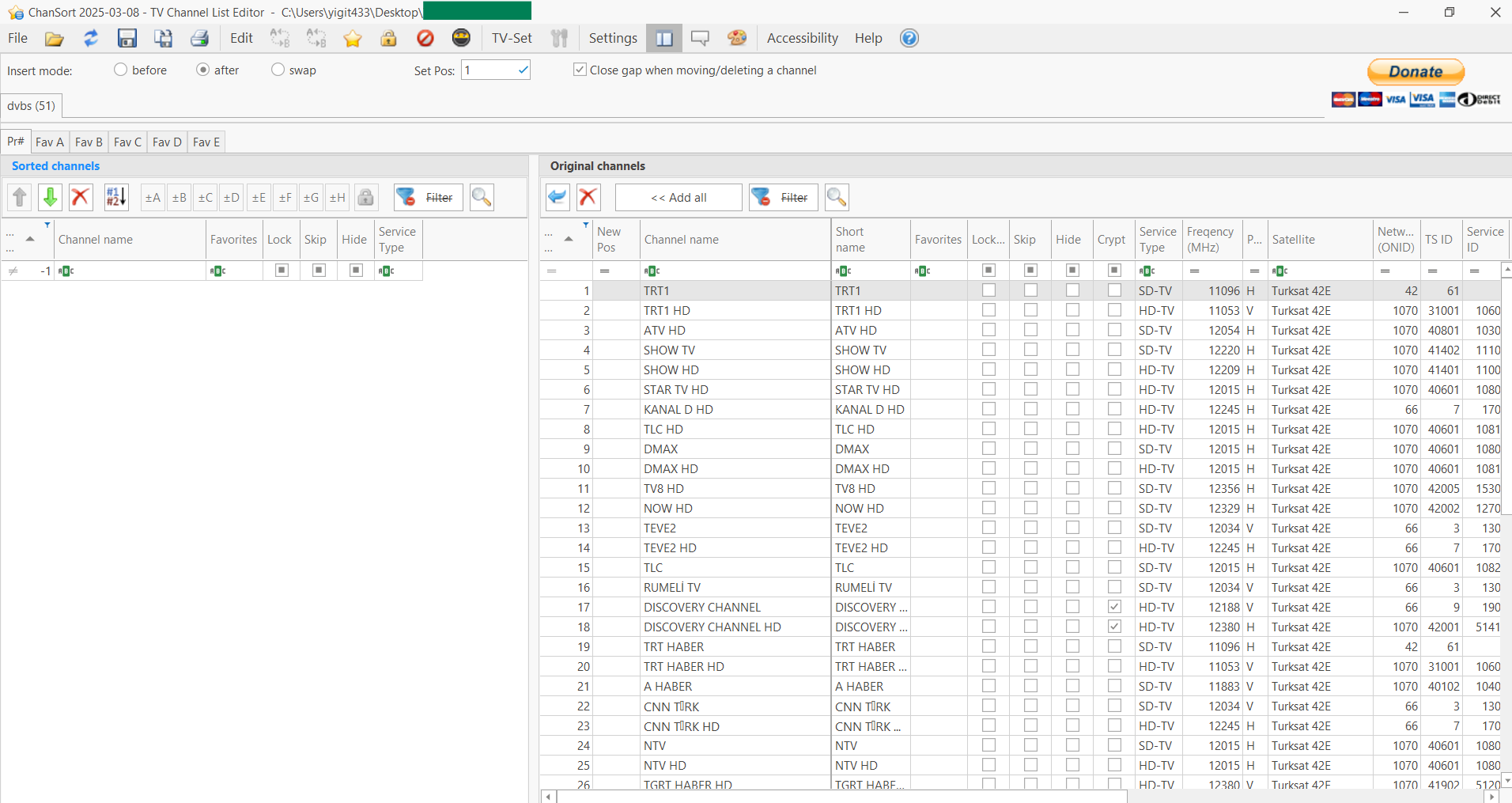The height and width of the screenshot is (803, 1512).
Task: Select the KANAL D HD channel row
Action: tap(1020, 409)
